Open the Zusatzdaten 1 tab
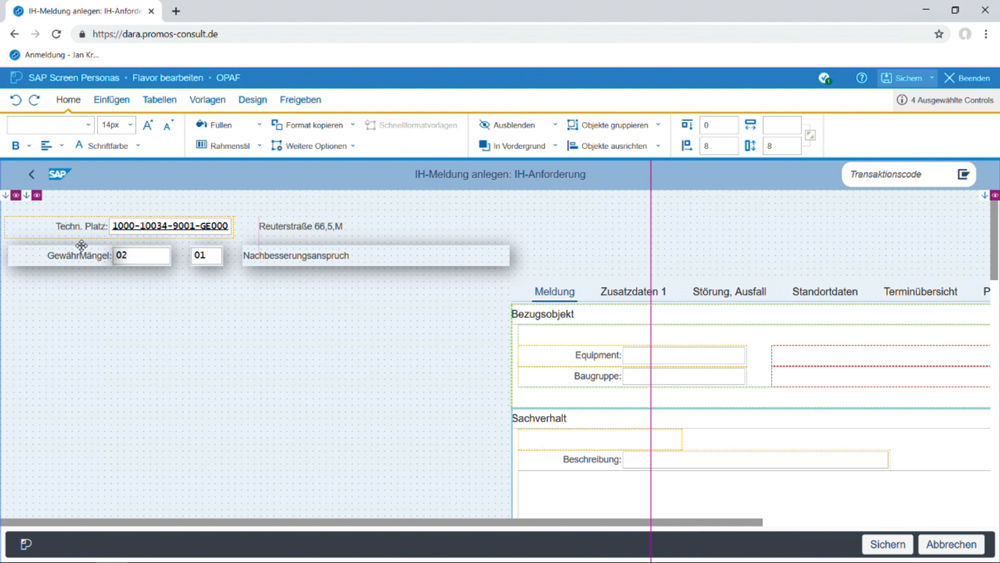The height and width of the screenshot is (563, 1000). coord(632,292)
